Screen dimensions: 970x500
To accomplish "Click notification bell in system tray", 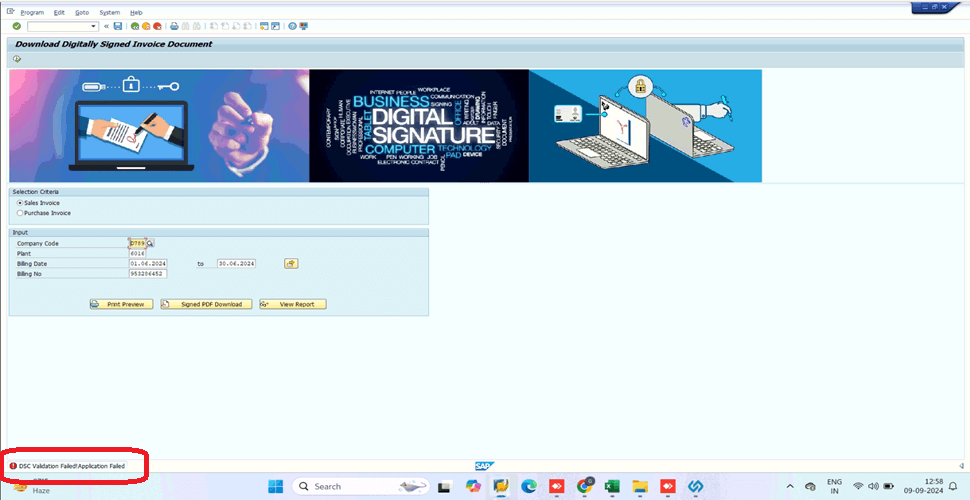I will click(953, 486).
